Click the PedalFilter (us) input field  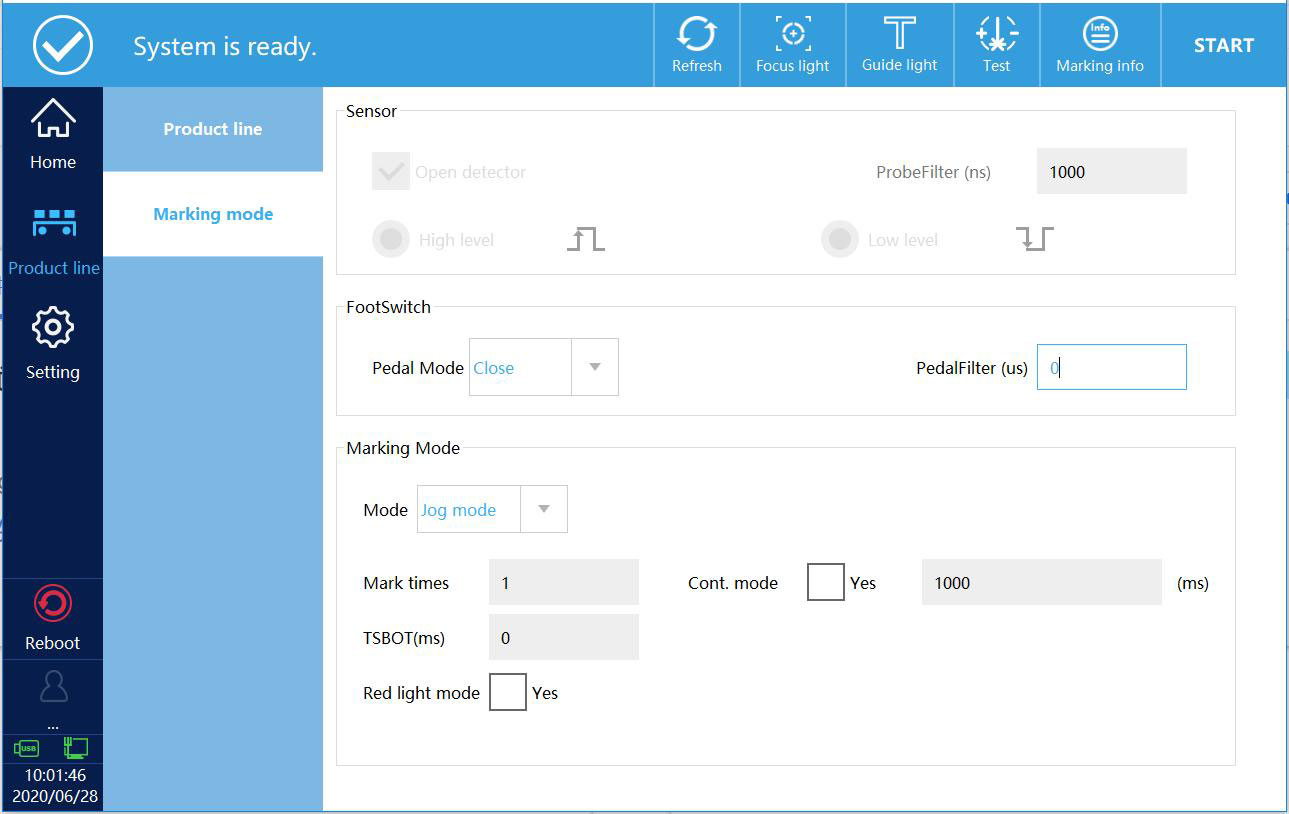(x=1112, y=367)
